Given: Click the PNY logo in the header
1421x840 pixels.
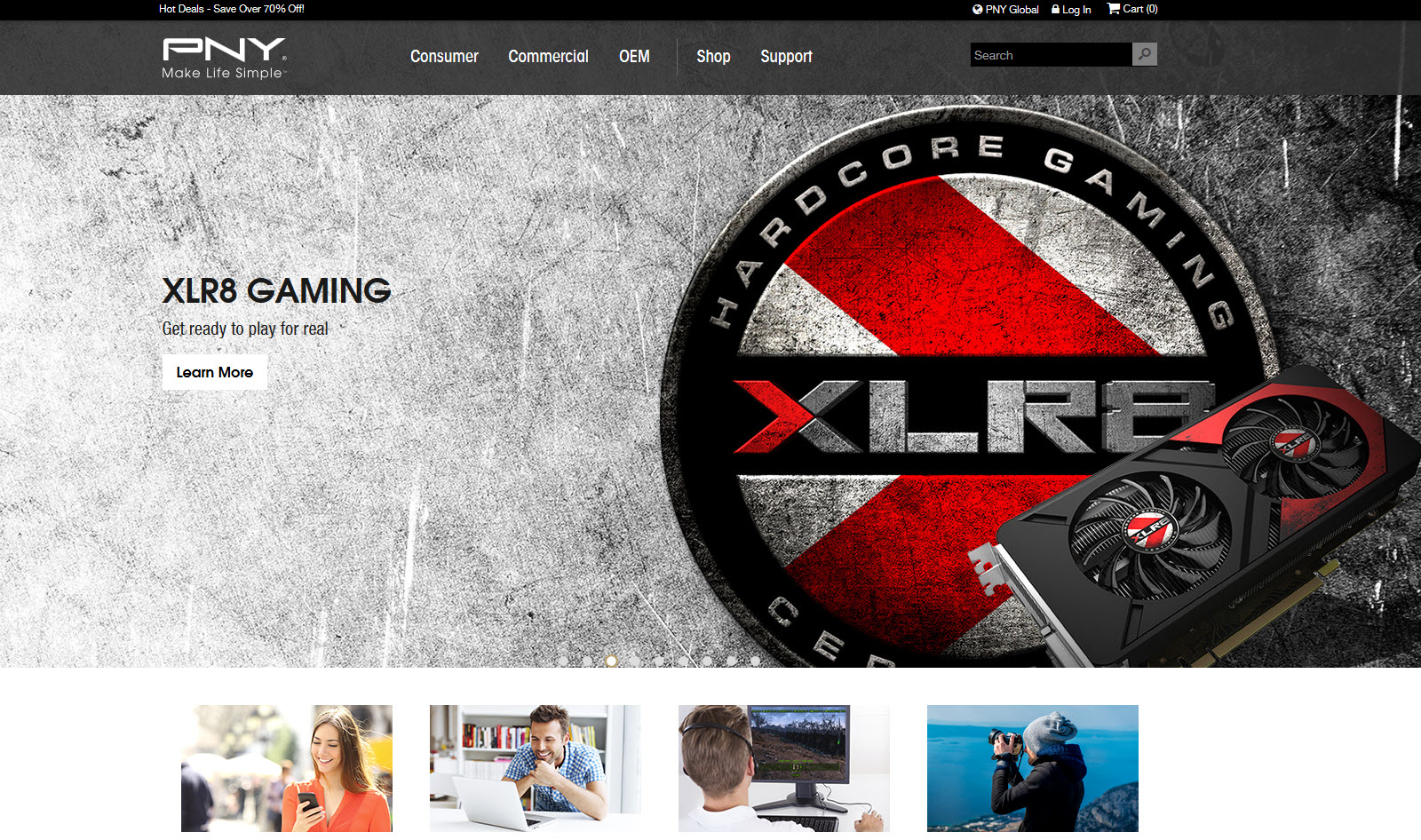Looking at the screenshot, I should (224, 58).
